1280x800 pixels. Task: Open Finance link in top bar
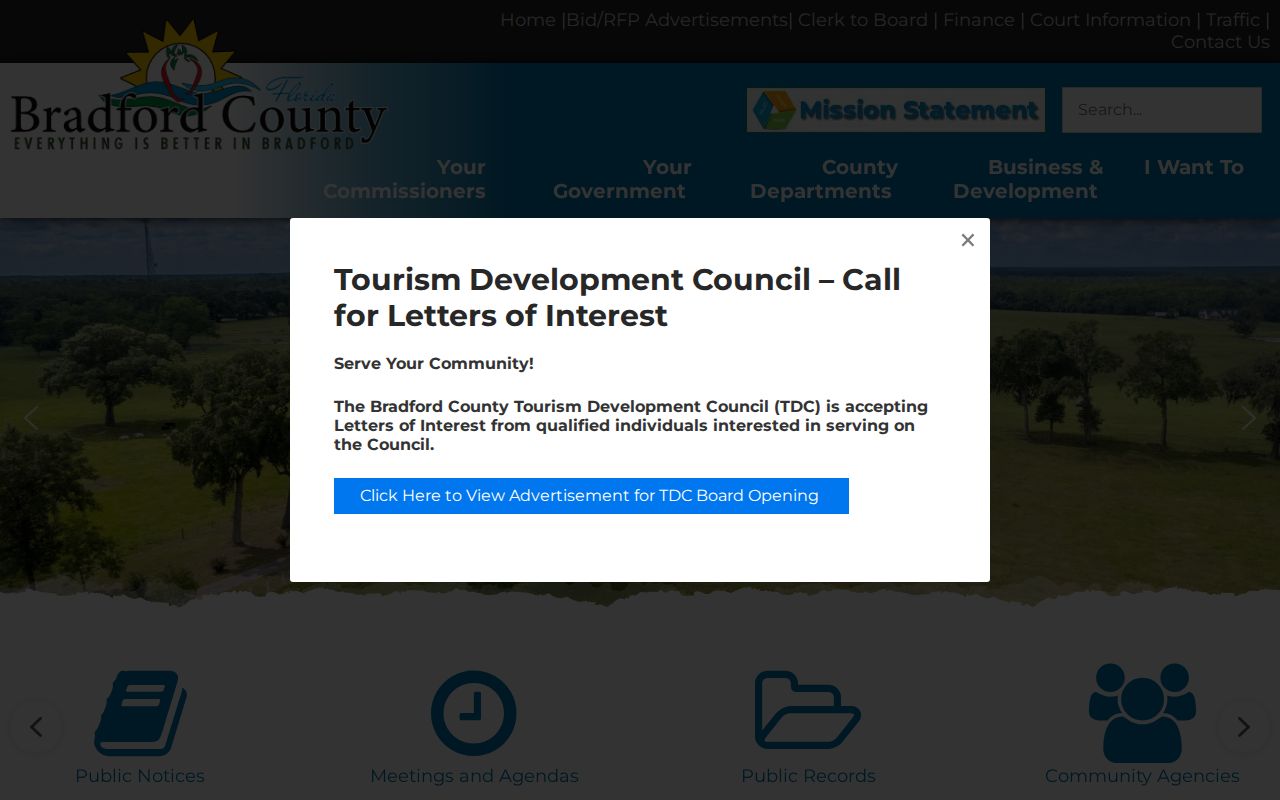(979, 20)
